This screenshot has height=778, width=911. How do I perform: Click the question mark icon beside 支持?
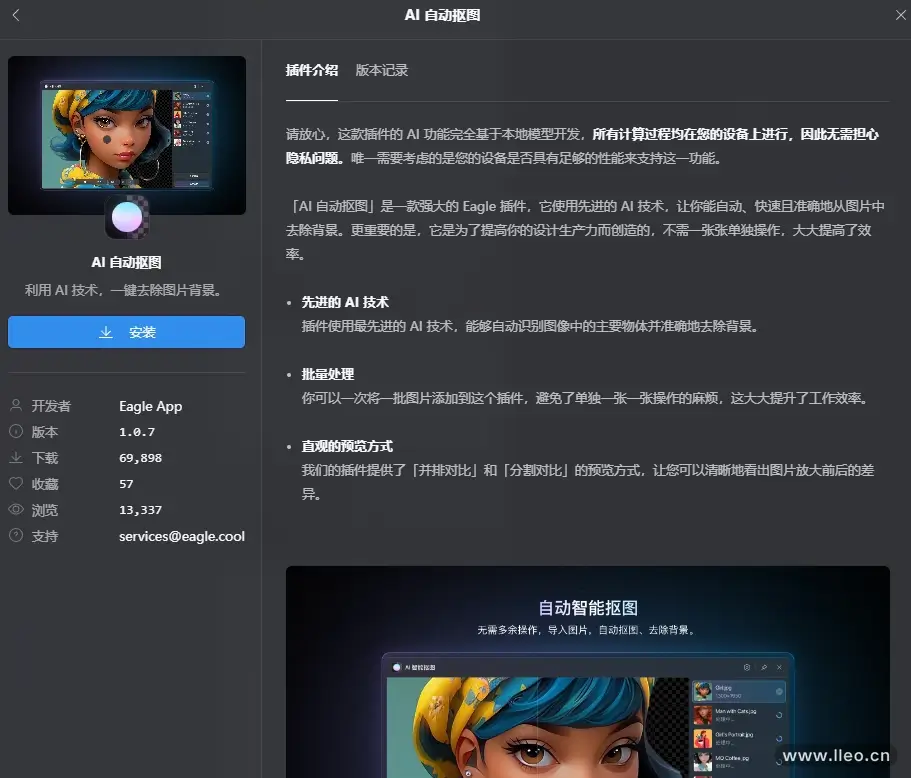point(16,536)
